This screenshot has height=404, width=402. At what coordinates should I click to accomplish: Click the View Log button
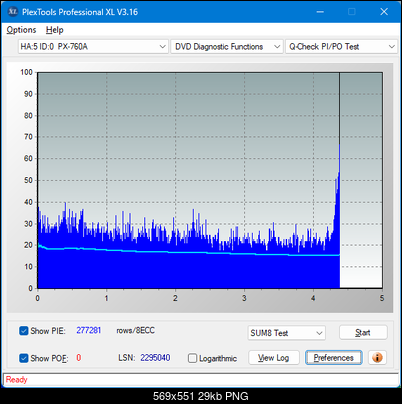[274, 358]
